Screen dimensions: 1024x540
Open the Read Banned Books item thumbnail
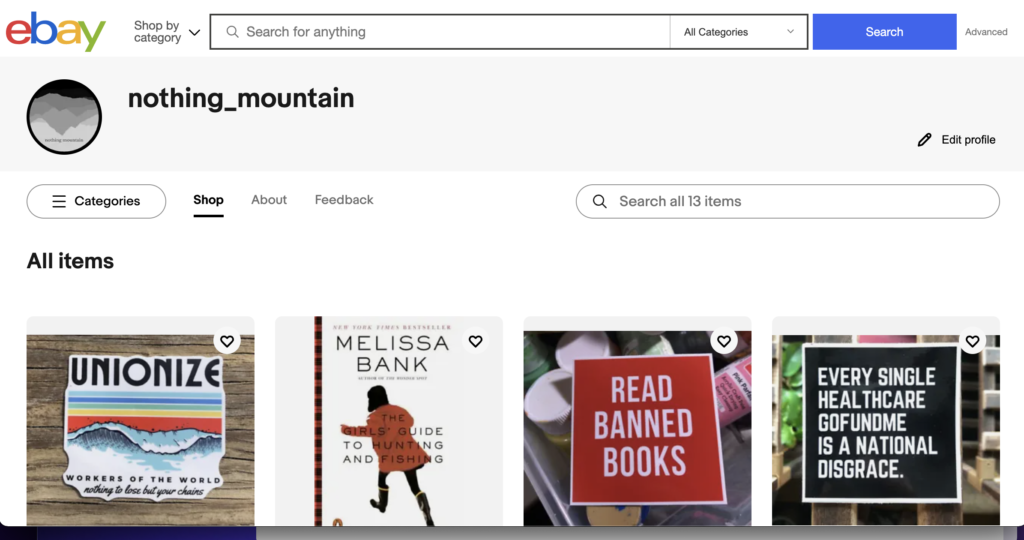point(637,428)
